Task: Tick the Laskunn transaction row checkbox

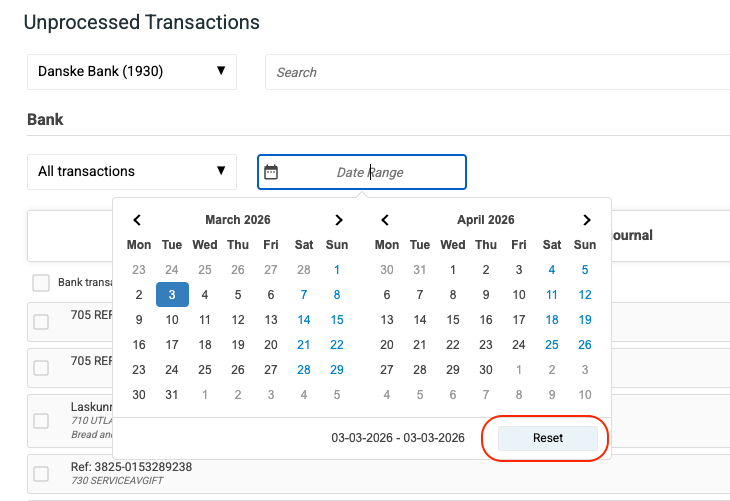Action: pos(41,420)
